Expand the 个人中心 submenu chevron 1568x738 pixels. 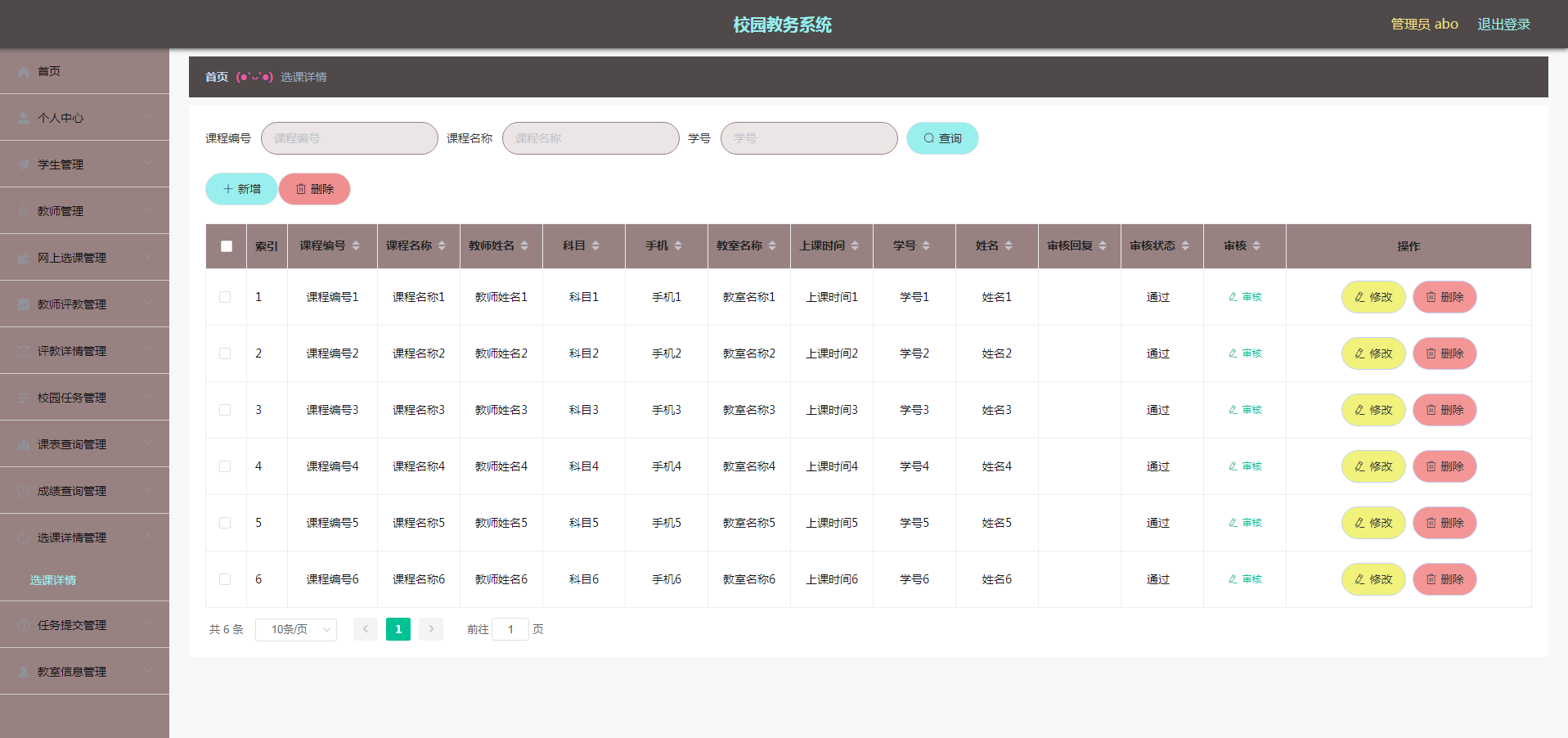(148, 117)
